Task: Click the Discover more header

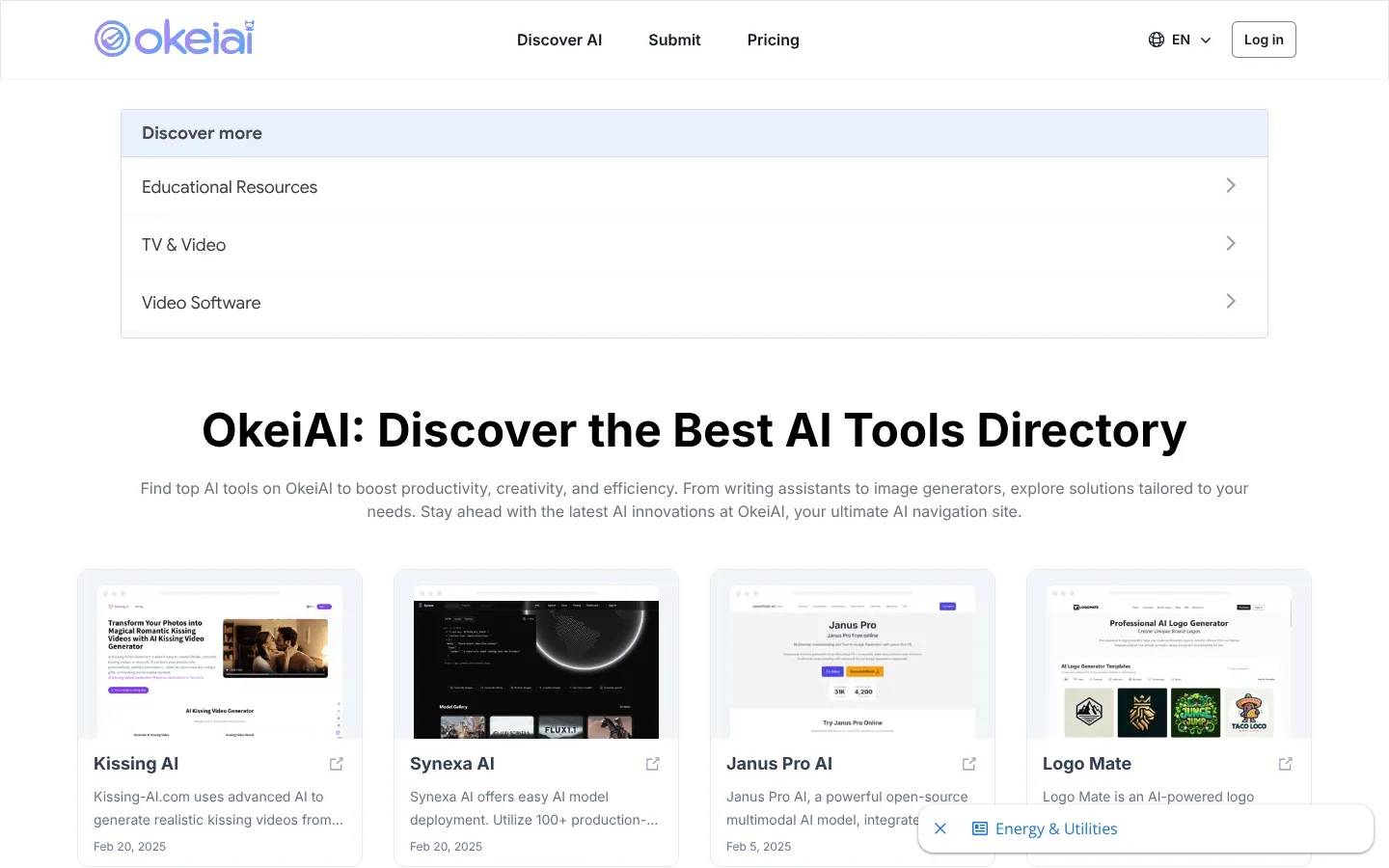Action: [x=694, y=133]
